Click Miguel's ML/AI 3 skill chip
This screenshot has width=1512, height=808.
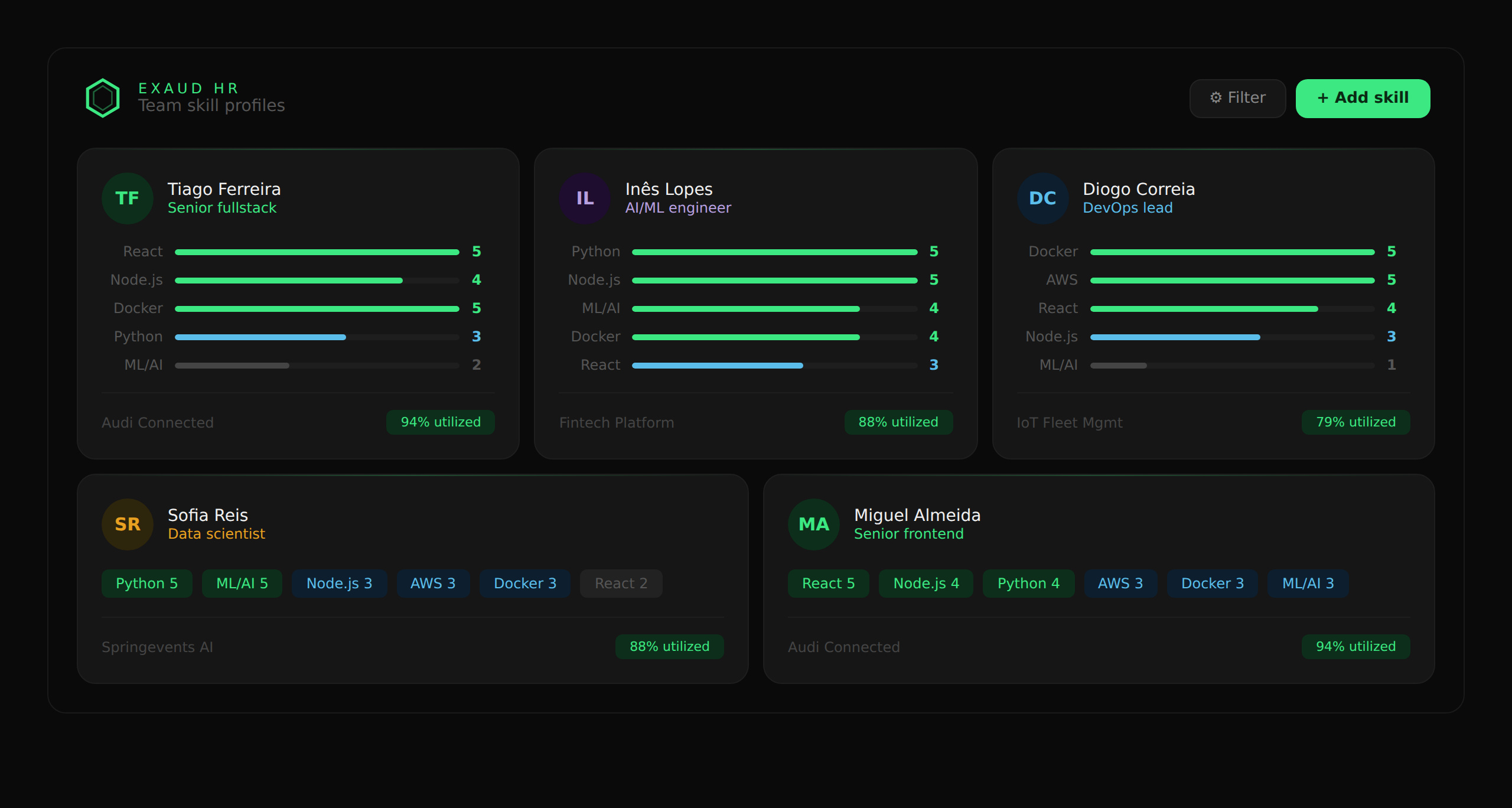(1308, 584)
